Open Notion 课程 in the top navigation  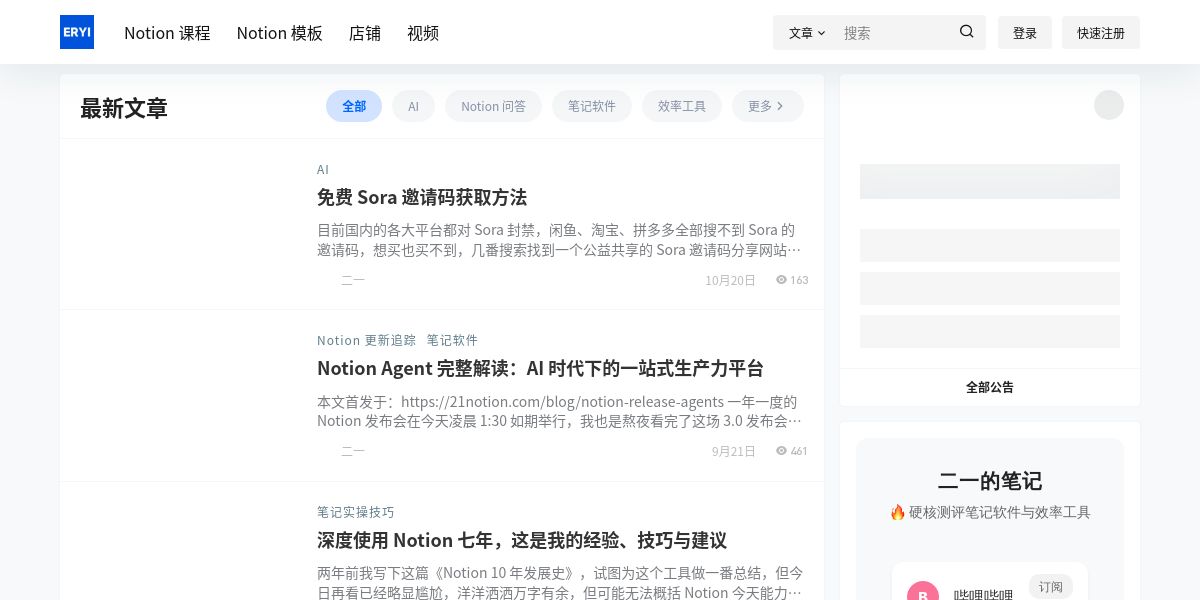167,33
